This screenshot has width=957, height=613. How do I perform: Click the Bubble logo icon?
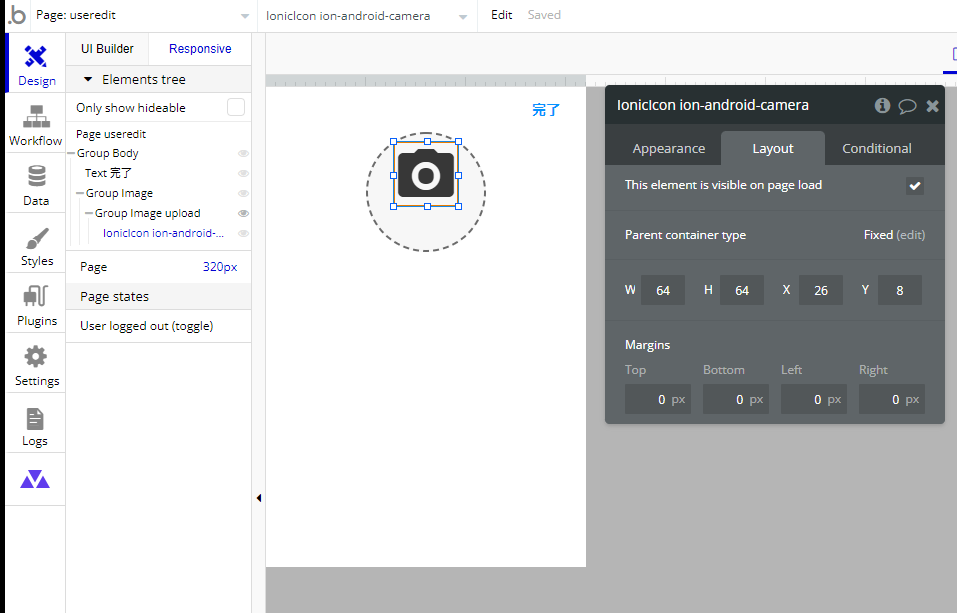(16, 15)
